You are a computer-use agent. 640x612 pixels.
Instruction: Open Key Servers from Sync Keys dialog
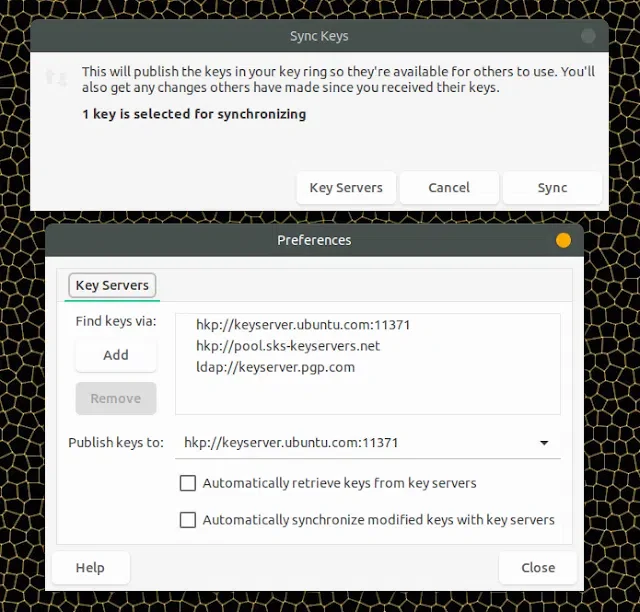[346, 188]
